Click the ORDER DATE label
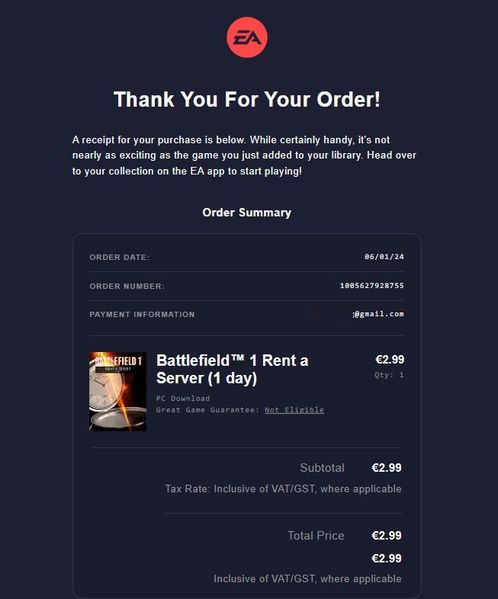Viewport: 498px width, 599px height. click(x=120, y=257)
